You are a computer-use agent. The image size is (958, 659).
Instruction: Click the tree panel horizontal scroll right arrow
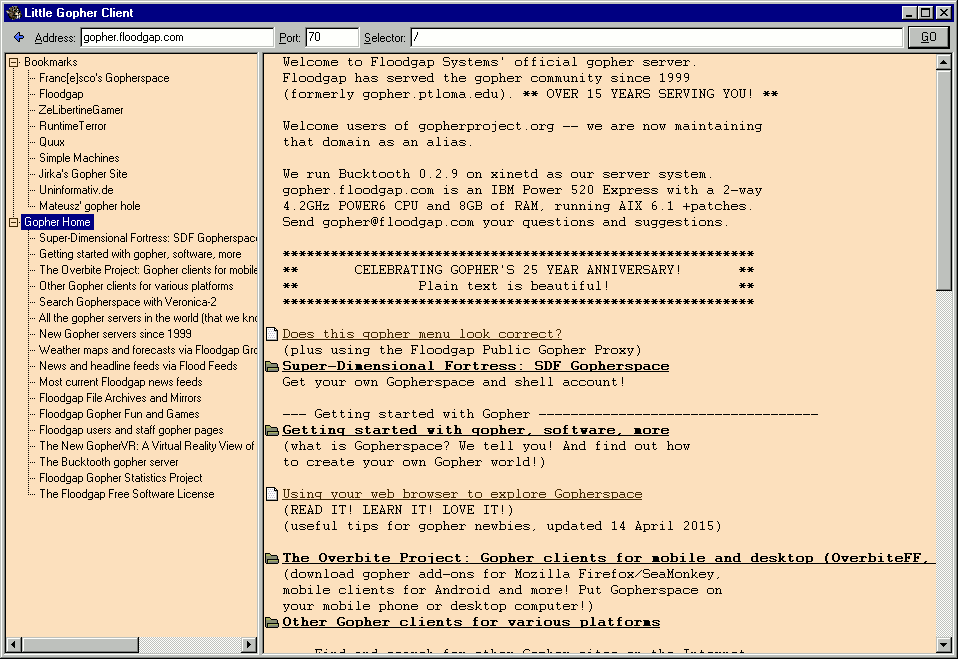point(250,645)
